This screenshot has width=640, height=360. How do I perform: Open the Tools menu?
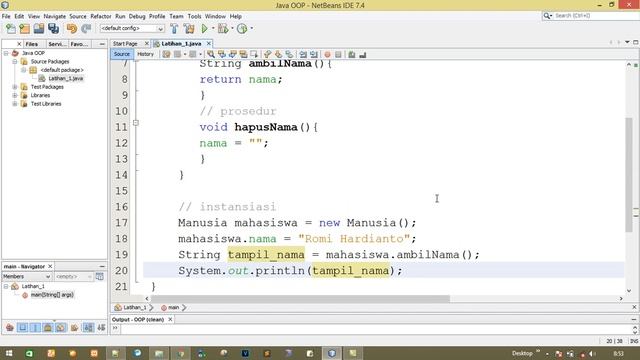tap(194, 16)
